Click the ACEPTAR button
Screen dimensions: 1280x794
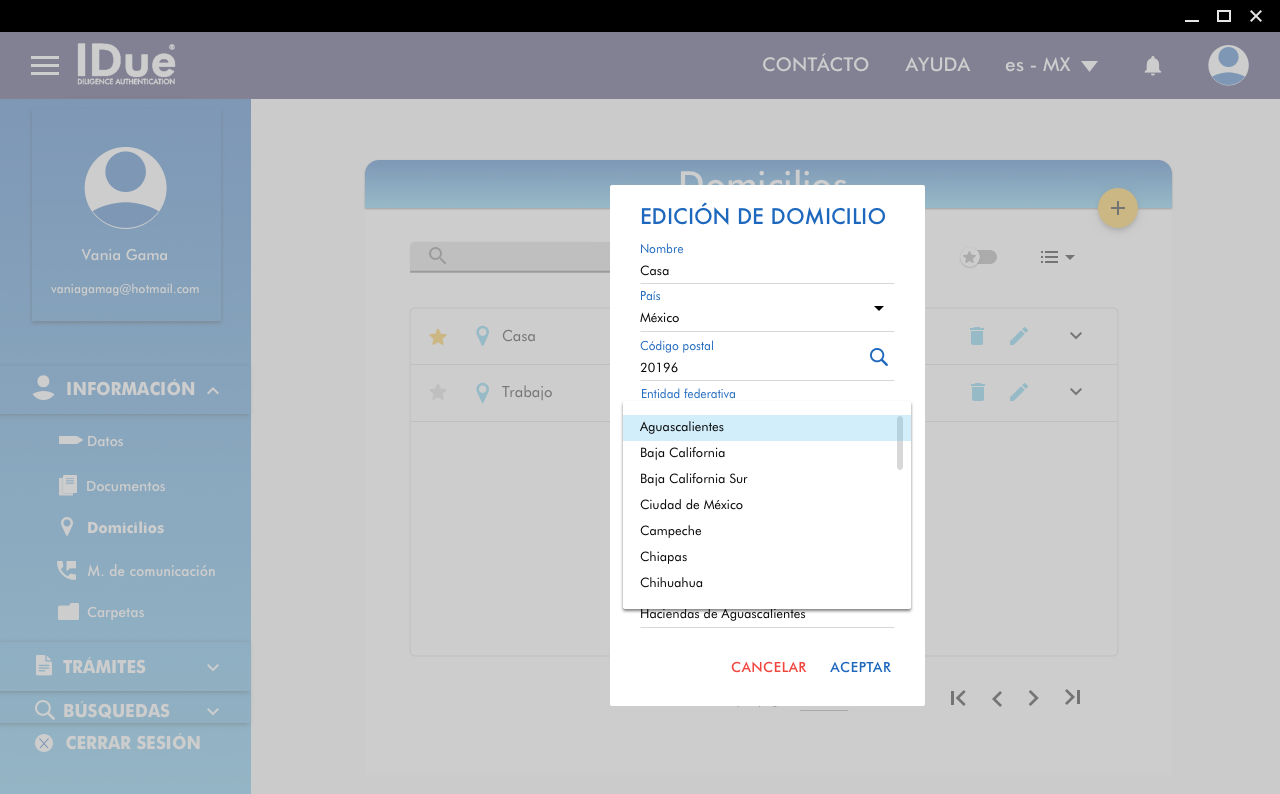(x=860, y=667)
